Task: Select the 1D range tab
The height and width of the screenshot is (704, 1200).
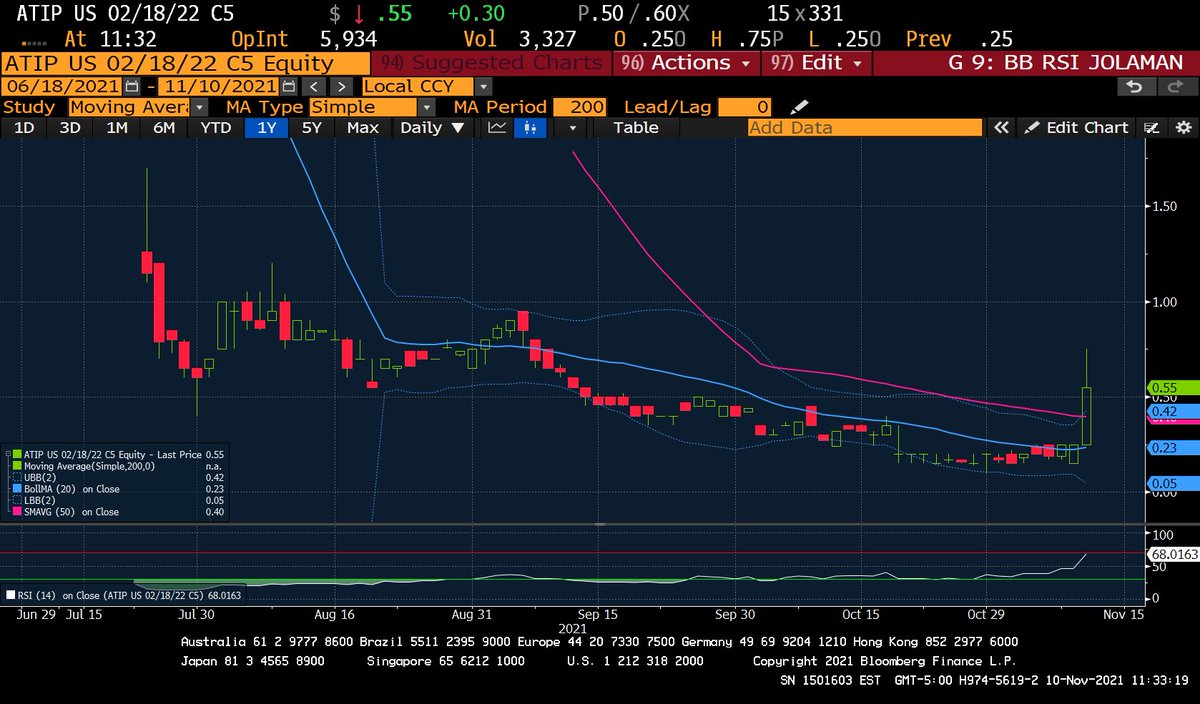Action: (x=23, y=127)
